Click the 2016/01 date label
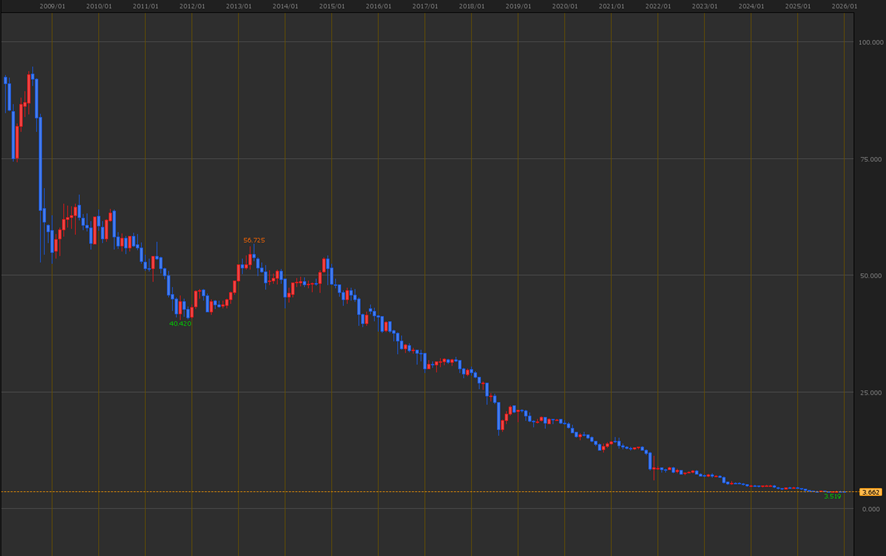Screen dimensions: 886x556 [x=379, y=6]
